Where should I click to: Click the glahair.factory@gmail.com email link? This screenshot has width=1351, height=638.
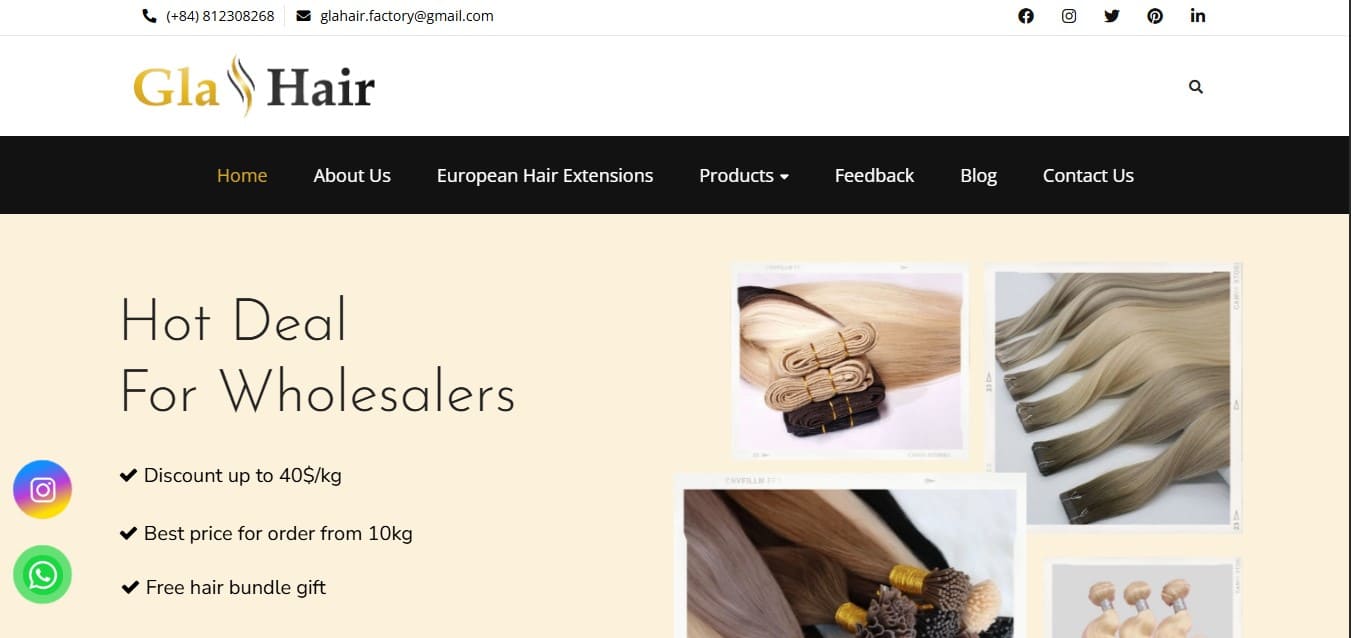[x=407, y=16]
